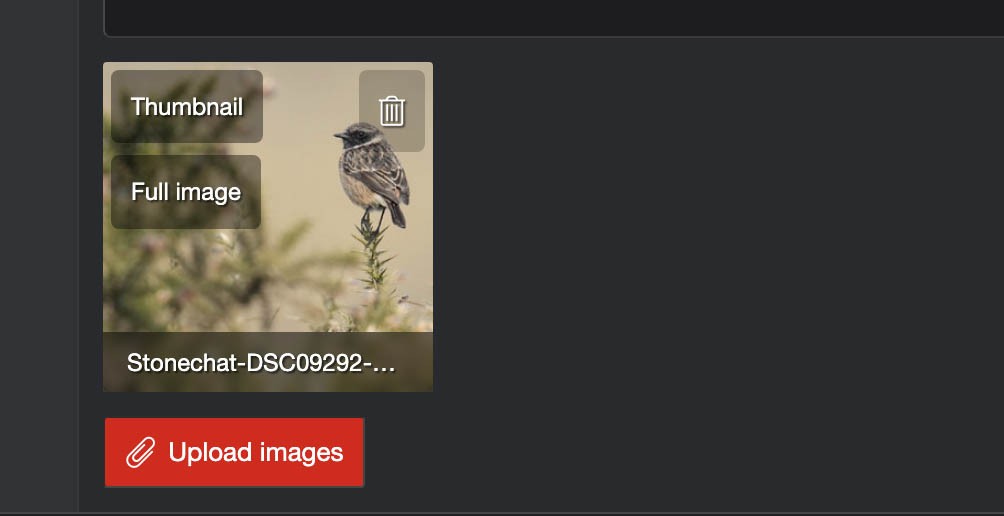The width and height of the screenshot is (1004, 516).
Task: Click the gorse sprig below the perched bird
Action: pyautogui.click(x=375, y=259)
